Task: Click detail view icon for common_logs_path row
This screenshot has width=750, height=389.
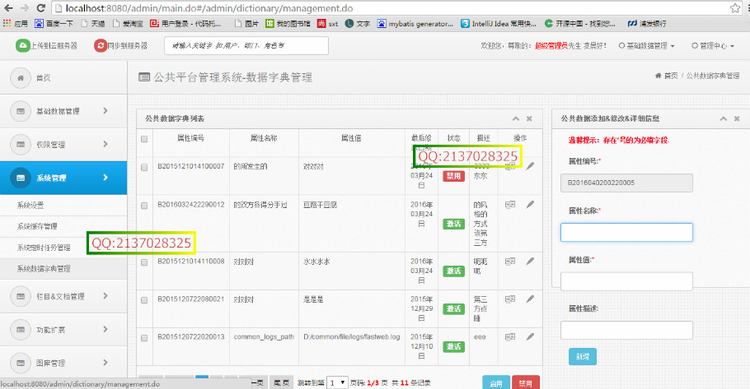Action: point(510,337)
